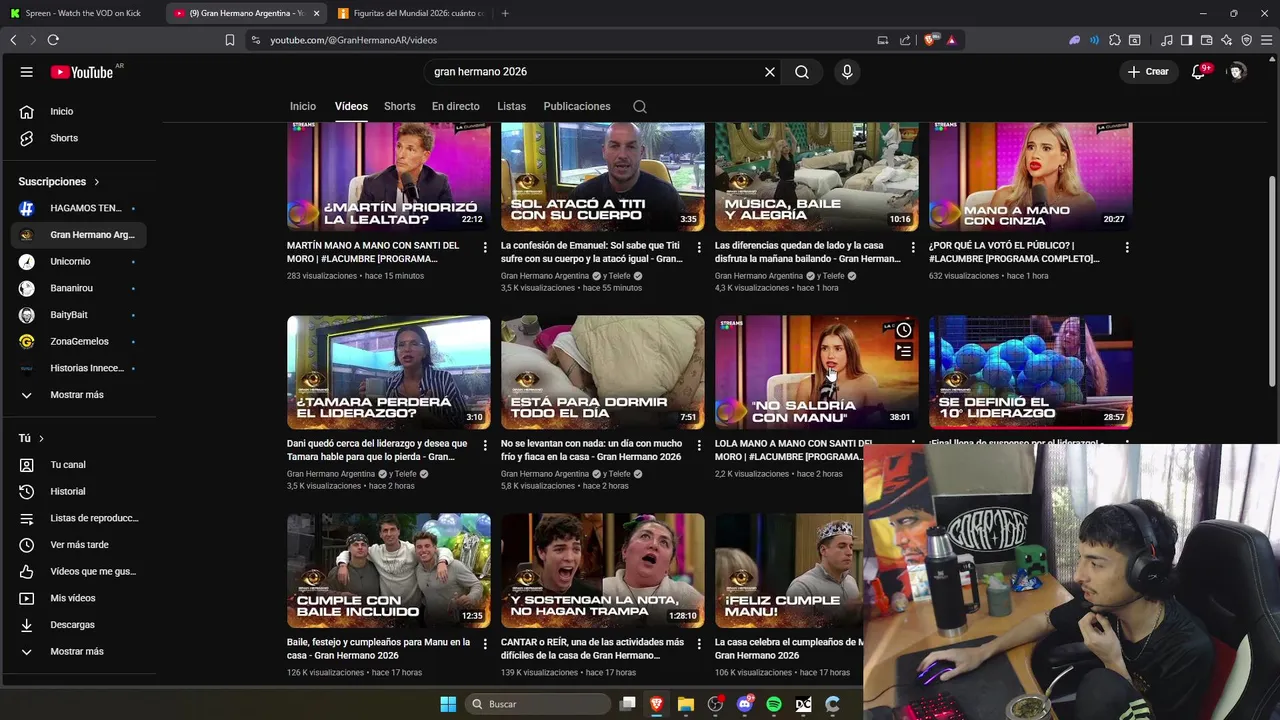Click the Crear button
This screenshot has height=720, width=1280.
click(x=1148, y=72)
